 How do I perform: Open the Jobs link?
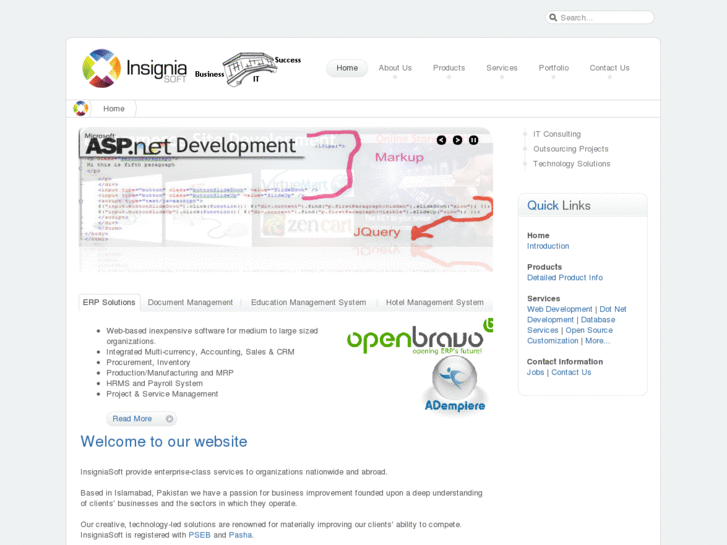click(x=535, y=372)
